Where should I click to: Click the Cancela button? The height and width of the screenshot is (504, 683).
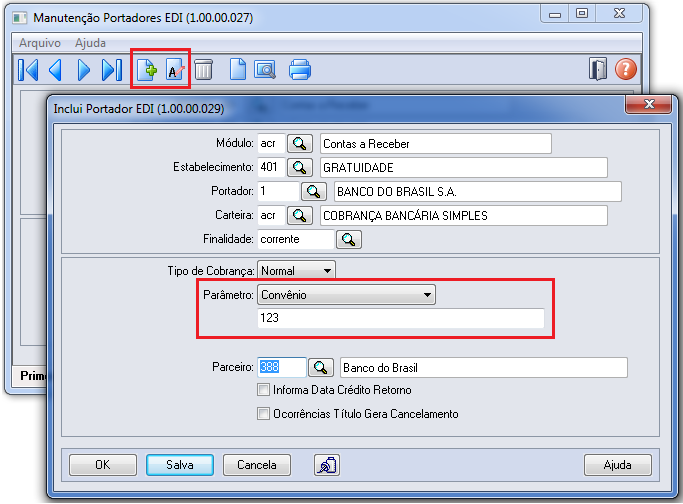257,465
